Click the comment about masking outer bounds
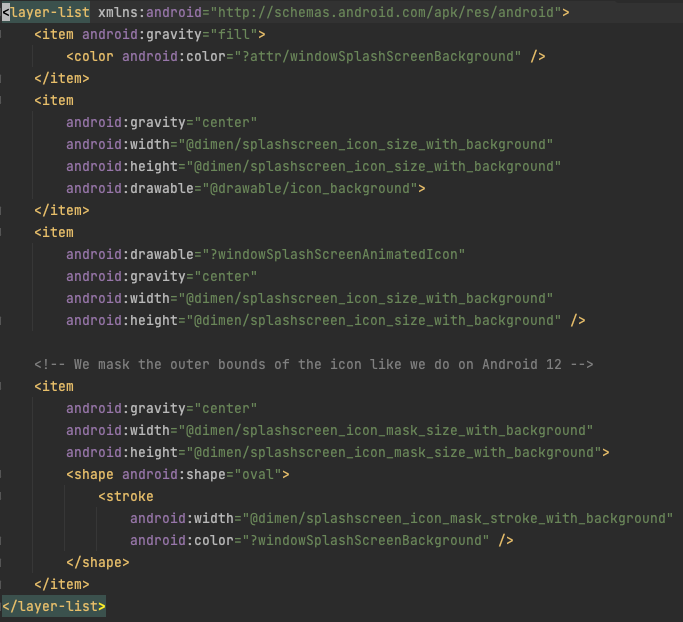This screenshot has height=622, width=683. [x=314, y=365]
